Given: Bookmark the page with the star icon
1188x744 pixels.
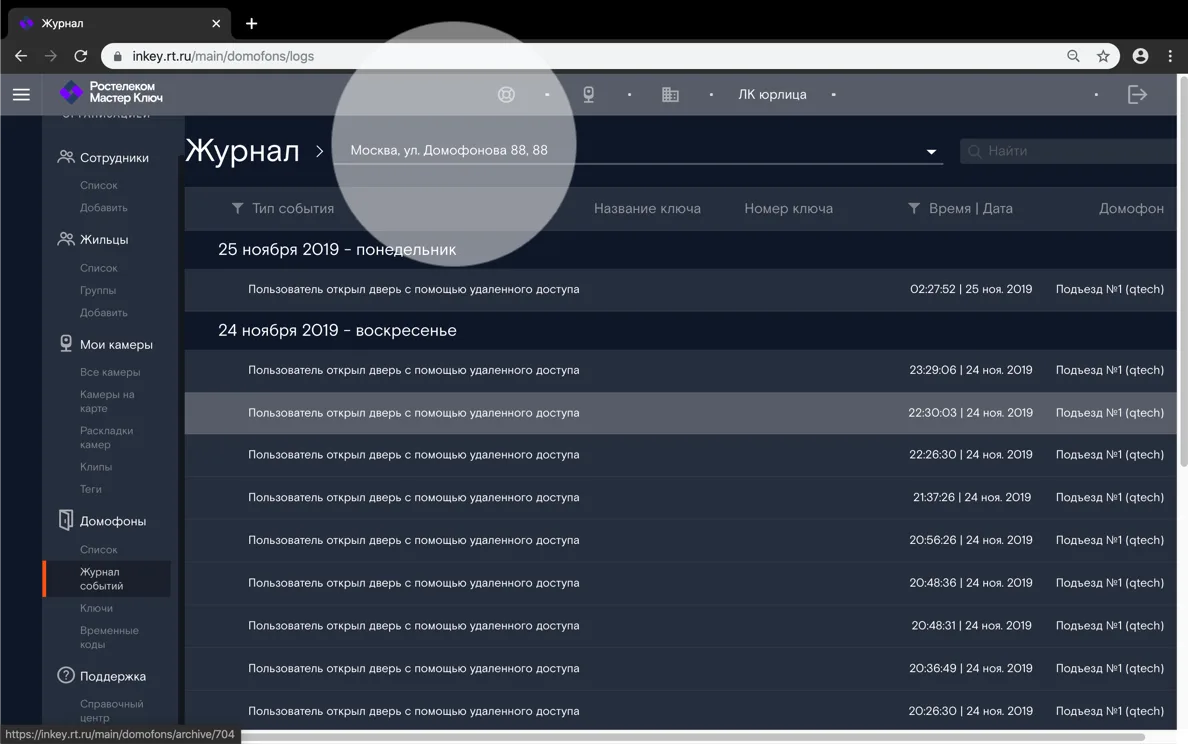Looking at the screenshot, I should coord(1103,56).
